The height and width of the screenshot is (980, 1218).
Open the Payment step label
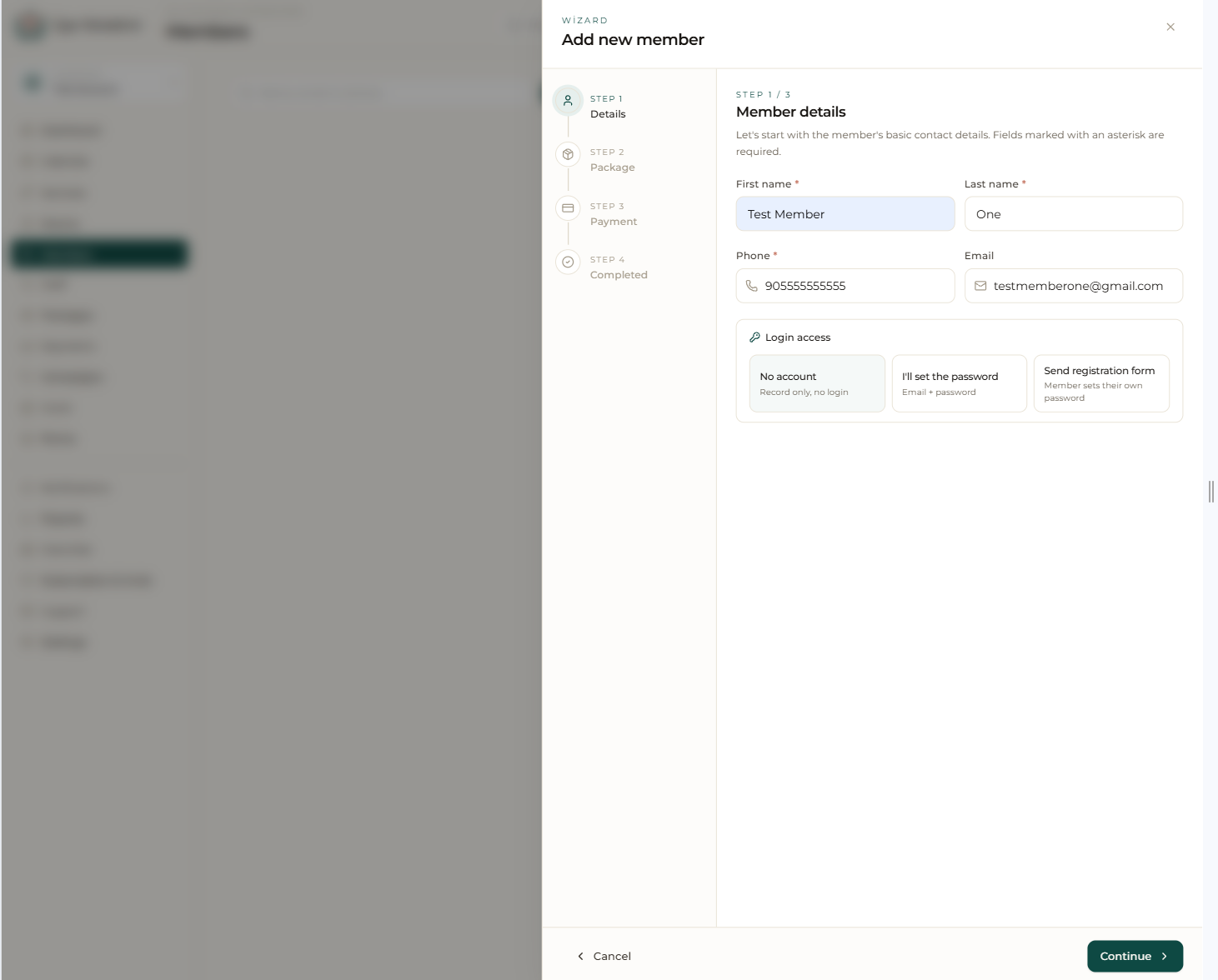[614, 222]
